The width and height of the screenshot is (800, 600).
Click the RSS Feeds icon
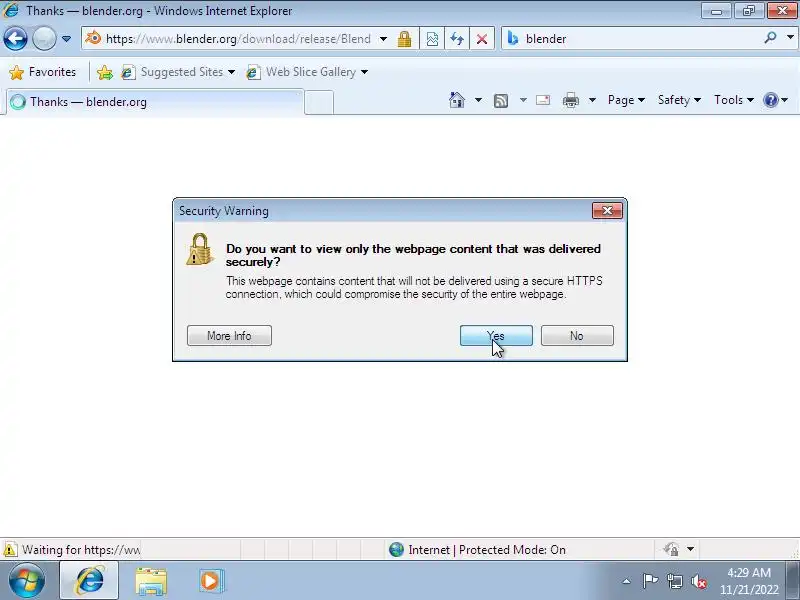501,101
